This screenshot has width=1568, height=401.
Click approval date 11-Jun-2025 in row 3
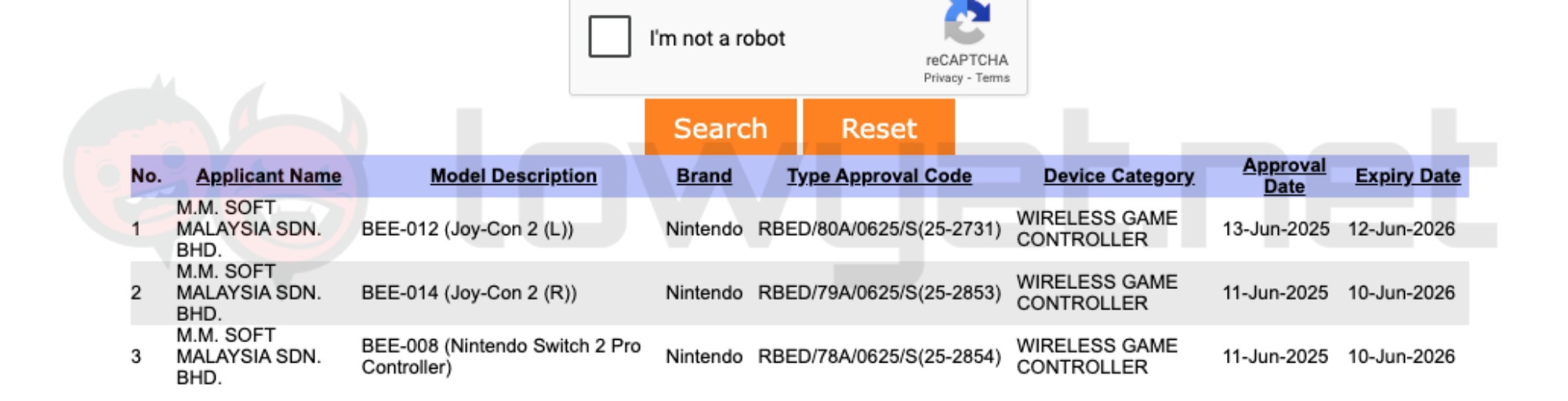pos(1275,356)
